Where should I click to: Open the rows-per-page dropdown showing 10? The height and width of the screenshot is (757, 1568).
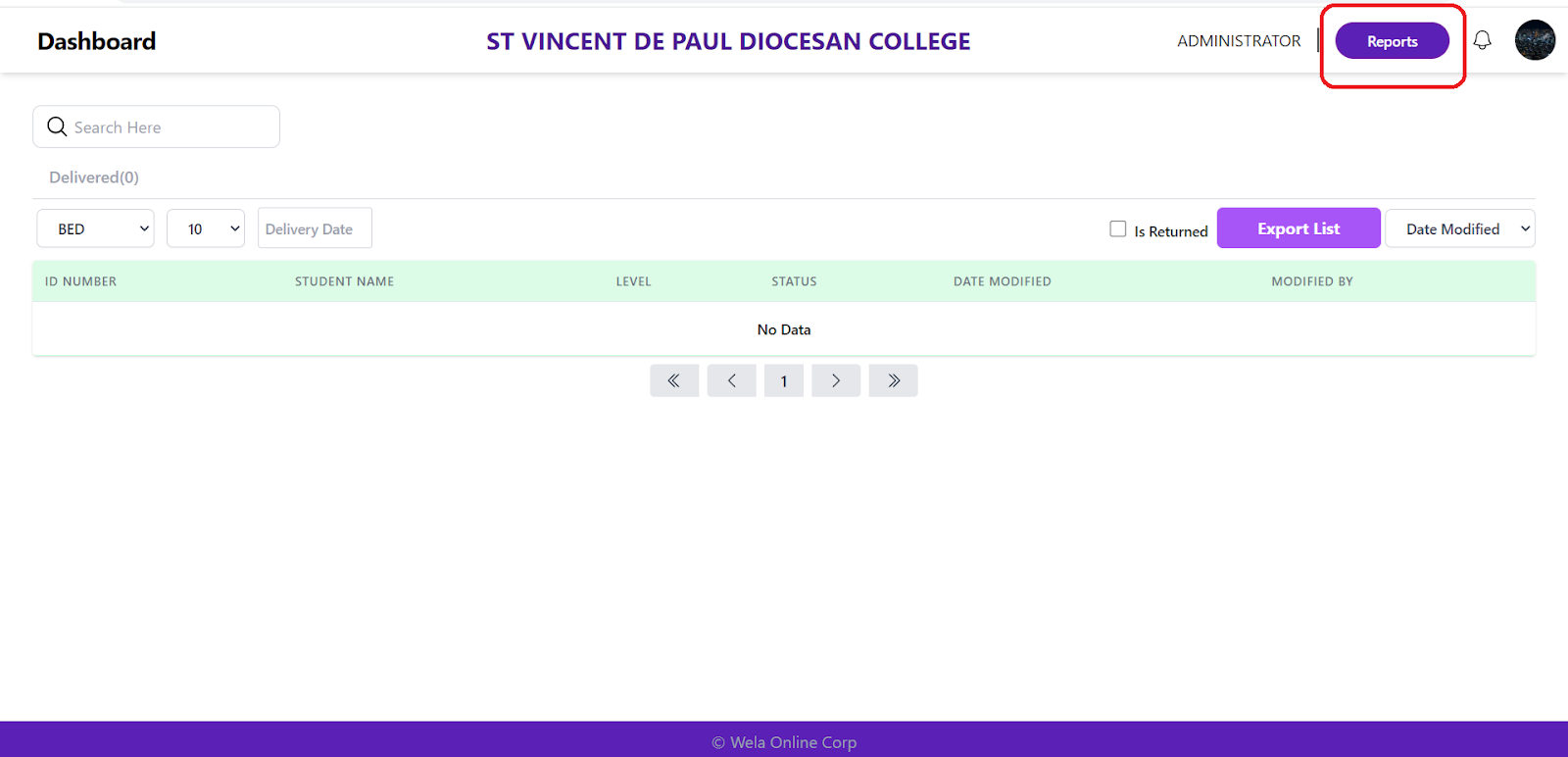(x=206, y=228)
